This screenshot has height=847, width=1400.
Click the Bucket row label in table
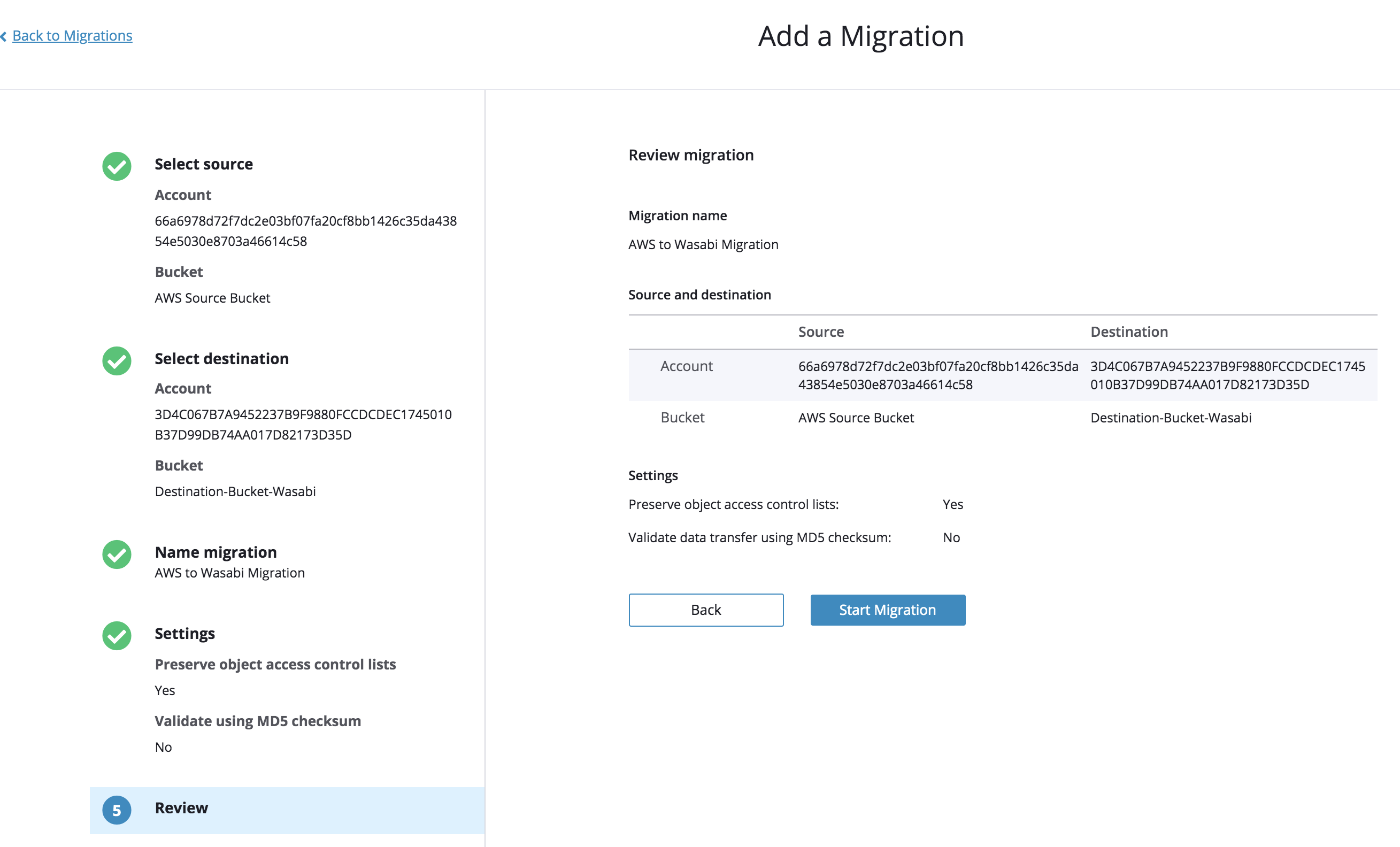[x=682, y=418]
